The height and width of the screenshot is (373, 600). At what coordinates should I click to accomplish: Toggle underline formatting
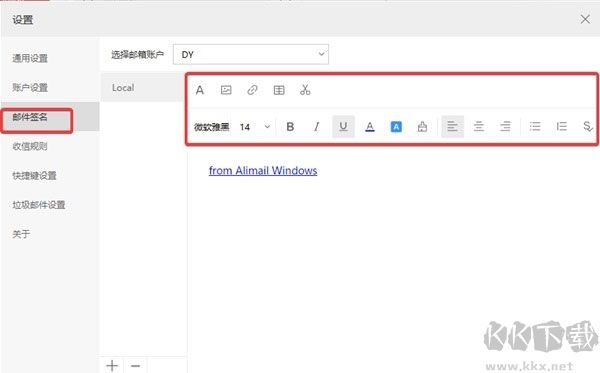tap(343, 127)
